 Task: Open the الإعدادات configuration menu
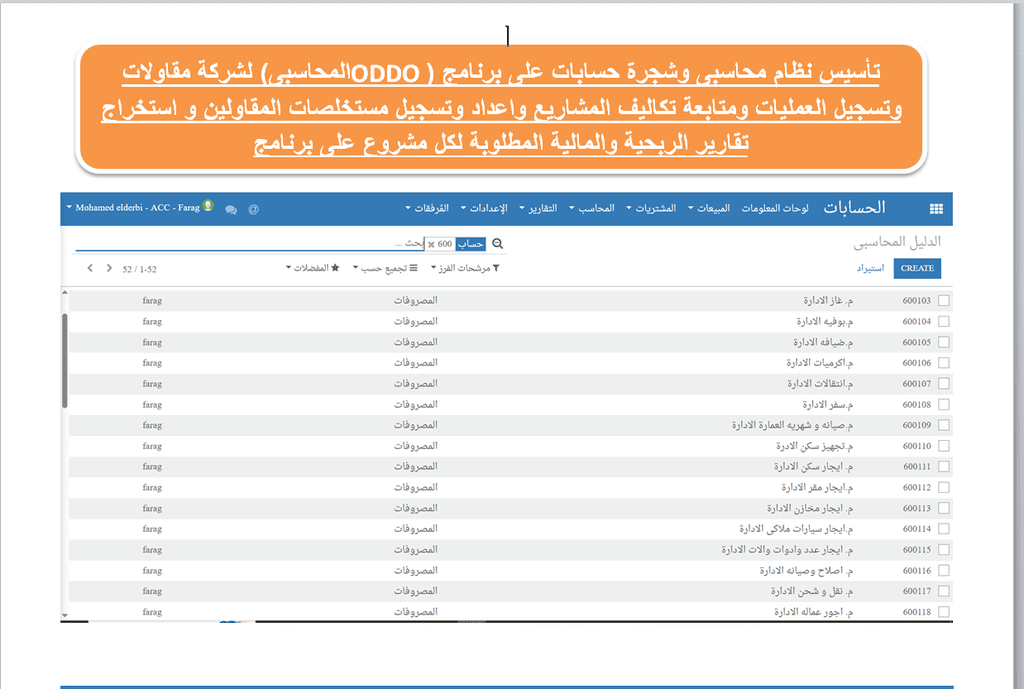pyautogui.click(x=484, y=208)
